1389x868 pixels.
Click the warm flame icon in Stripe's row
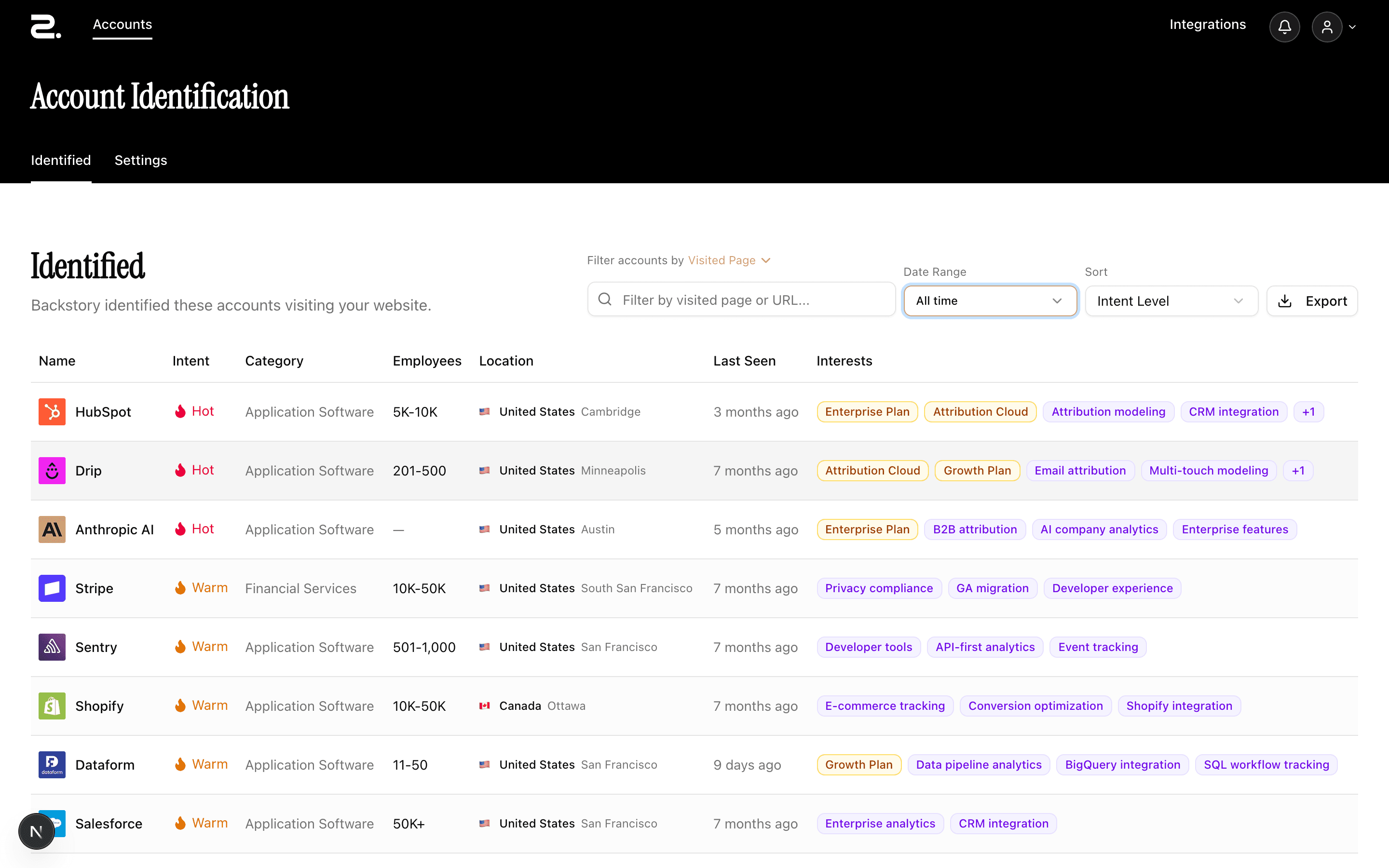click(180, 588)
